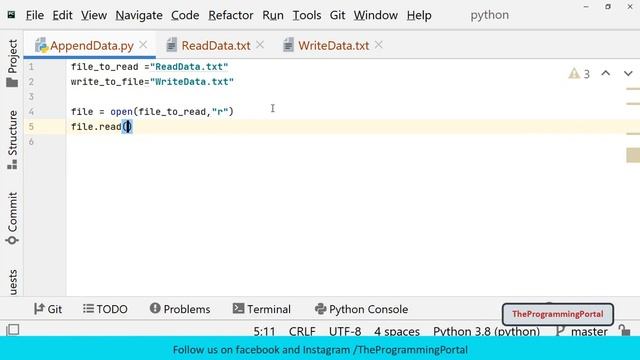The height and width of the screenshot is (360, 640).
Task: Click the open function call on line 4
Action: tap(121, 111)
